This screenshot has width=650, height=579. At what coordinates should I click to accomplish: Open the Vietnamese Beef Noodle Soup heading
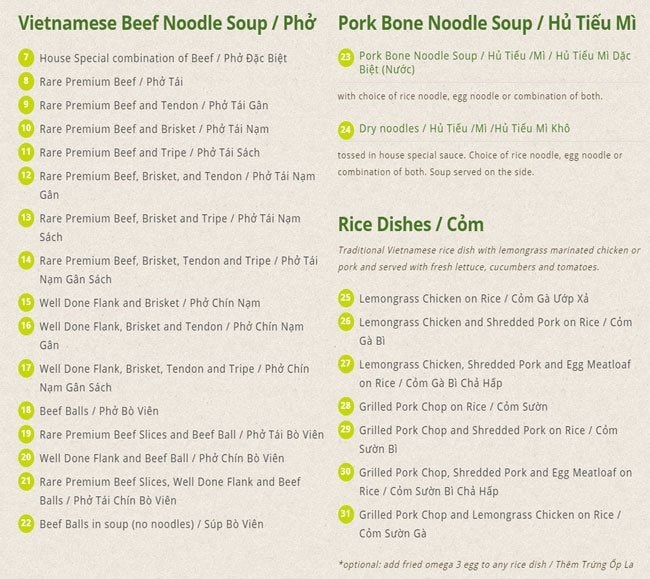pos(167,22)
